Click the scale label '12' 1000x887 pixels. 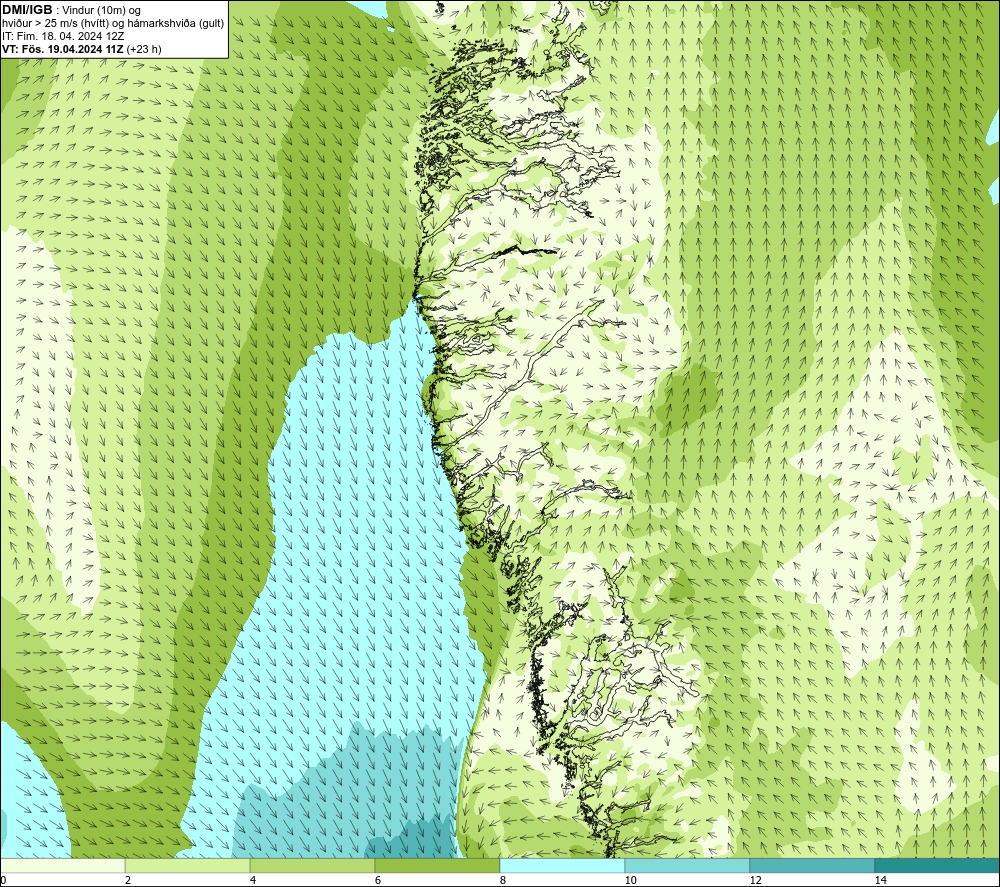click(755, 880)
